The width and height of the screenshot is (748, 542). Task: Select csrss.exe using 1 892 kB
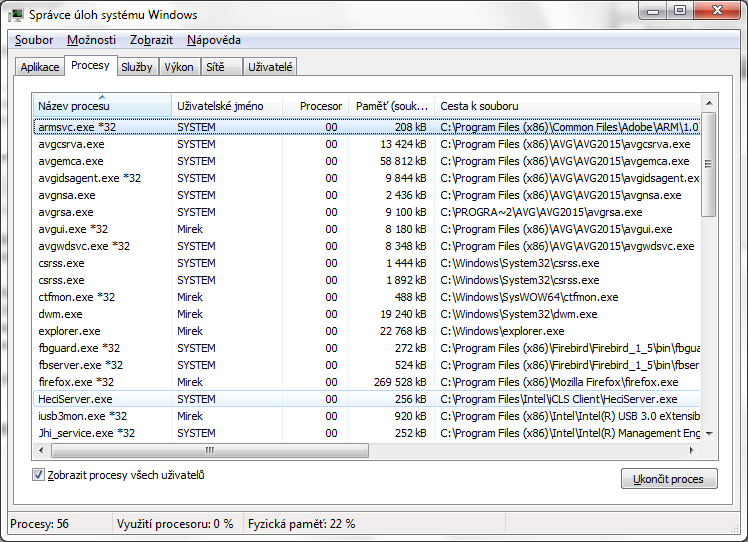click(x=367, y=280)
